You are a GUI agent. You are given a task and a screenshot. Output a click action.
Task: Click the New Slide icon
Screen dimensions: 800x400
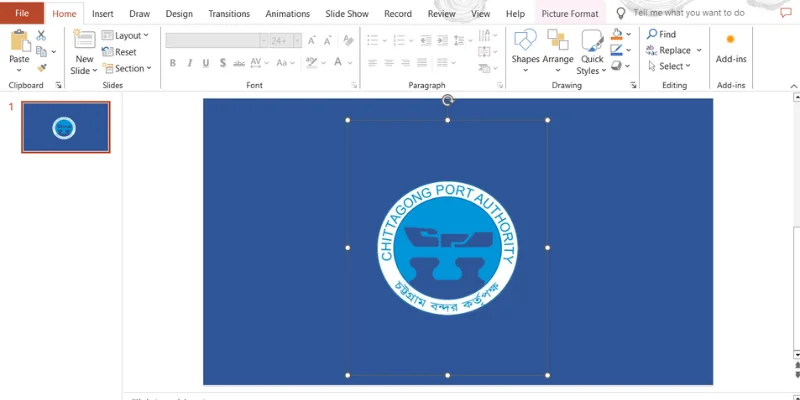click(x=85, y=39)
